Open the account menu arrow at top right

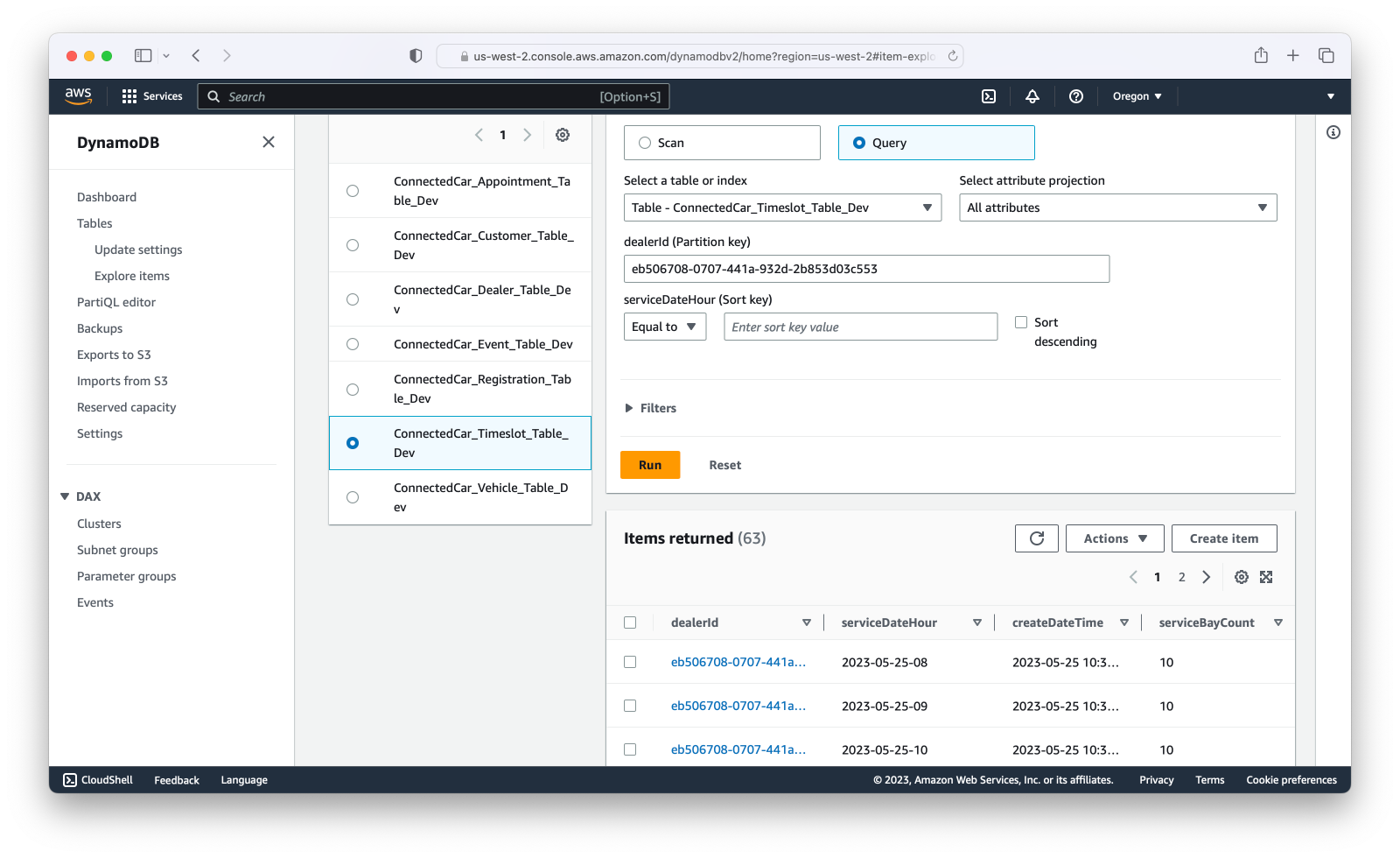point(1331,96)
